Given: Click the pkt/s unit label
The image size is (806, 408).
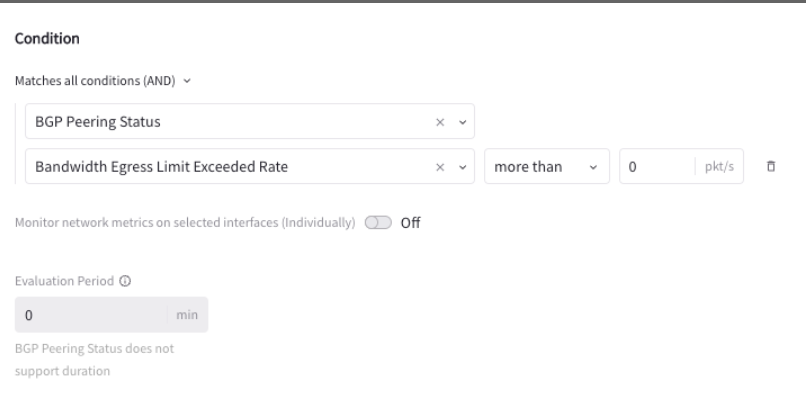Looking at the screenshot, I should (719, 167).
